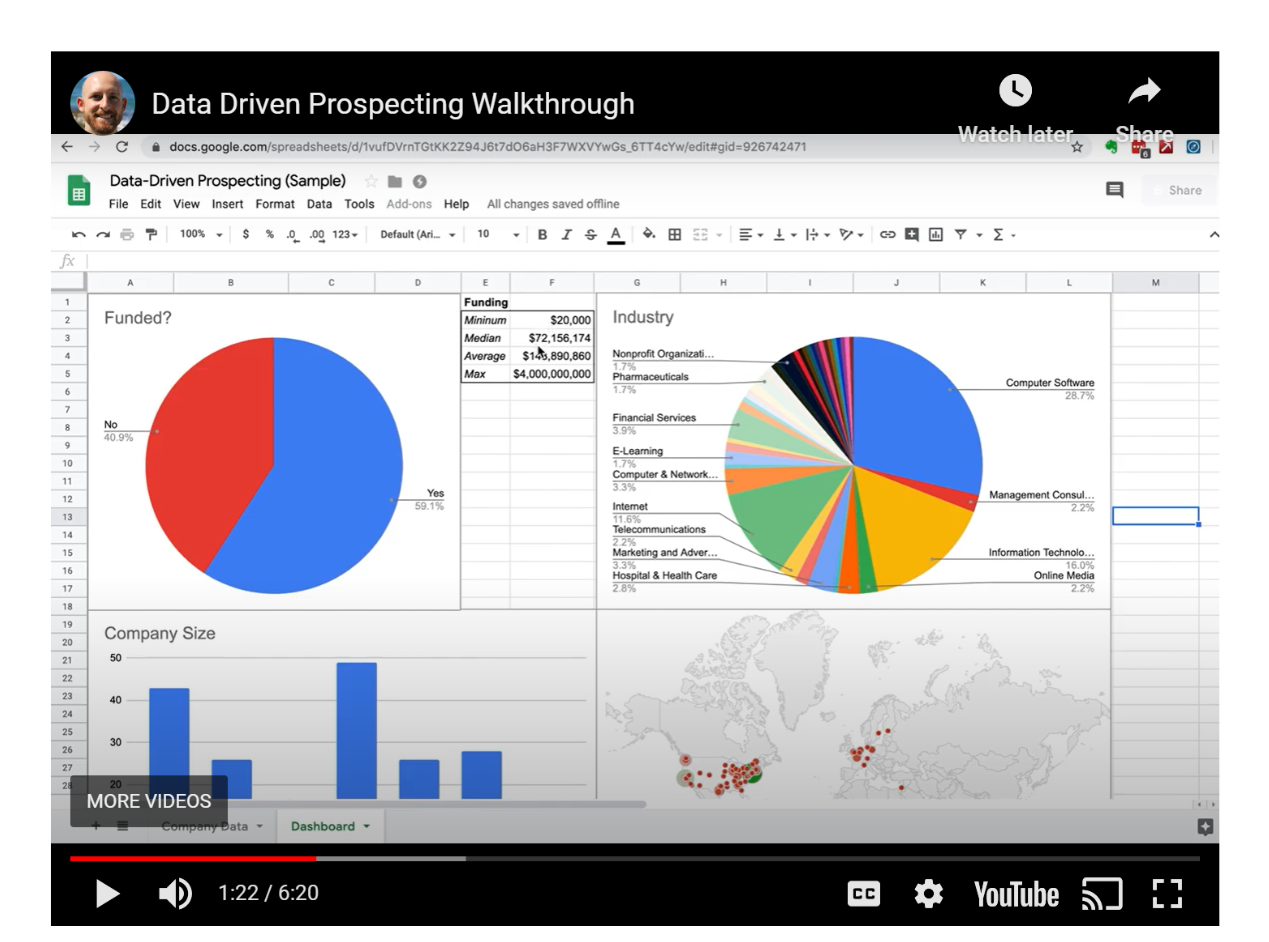Viewport: 1269px width, 942px height.
Task: Toggle closed captions CC button
Action: [863, 893]
